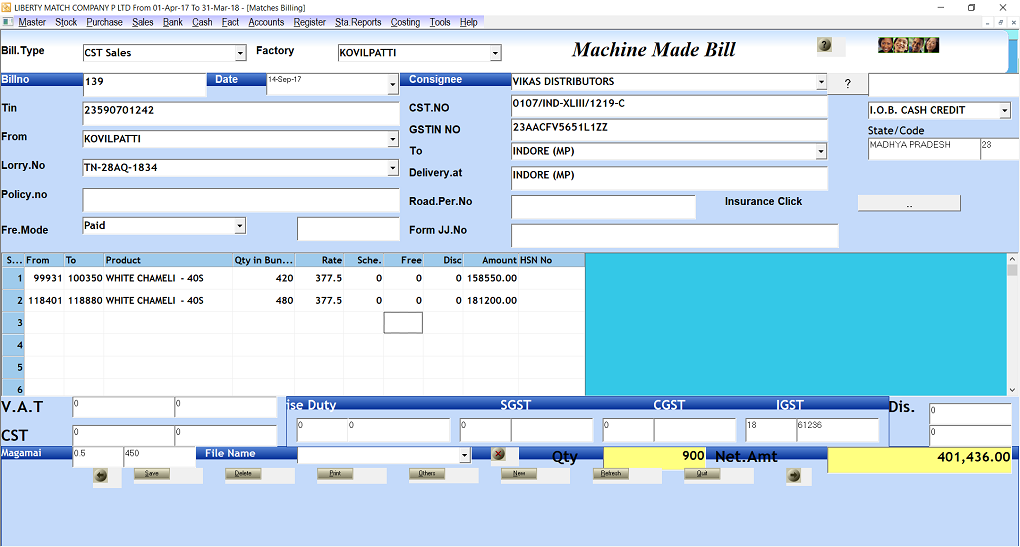The height and width of the screenshot is (547, 1020).
Task: Open the Purchase menu
Action: click(104, 22)
